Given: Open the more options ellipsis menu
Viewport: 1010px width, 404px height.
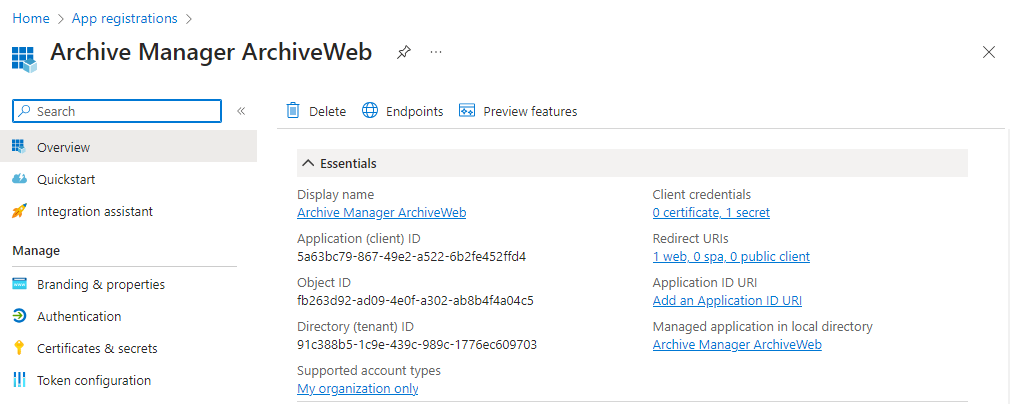Looking at the screenshot, I should 436,52.
